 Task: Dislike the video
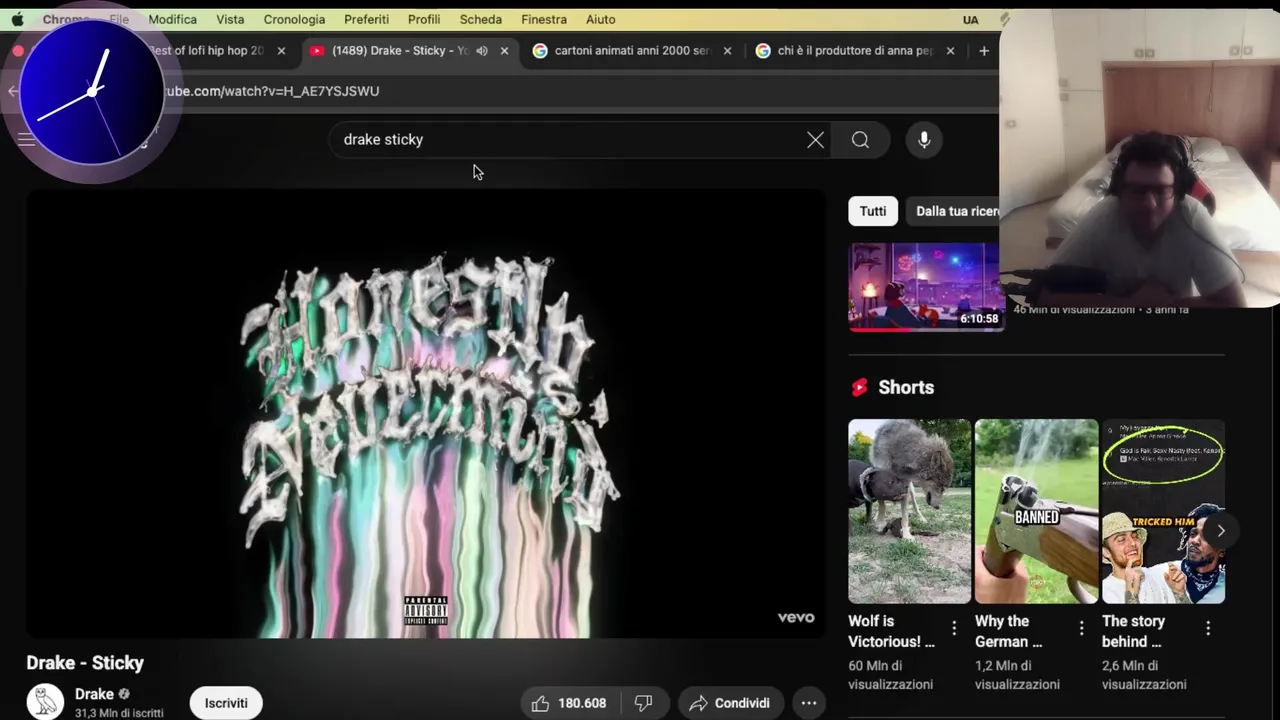[x=643, y=703]
